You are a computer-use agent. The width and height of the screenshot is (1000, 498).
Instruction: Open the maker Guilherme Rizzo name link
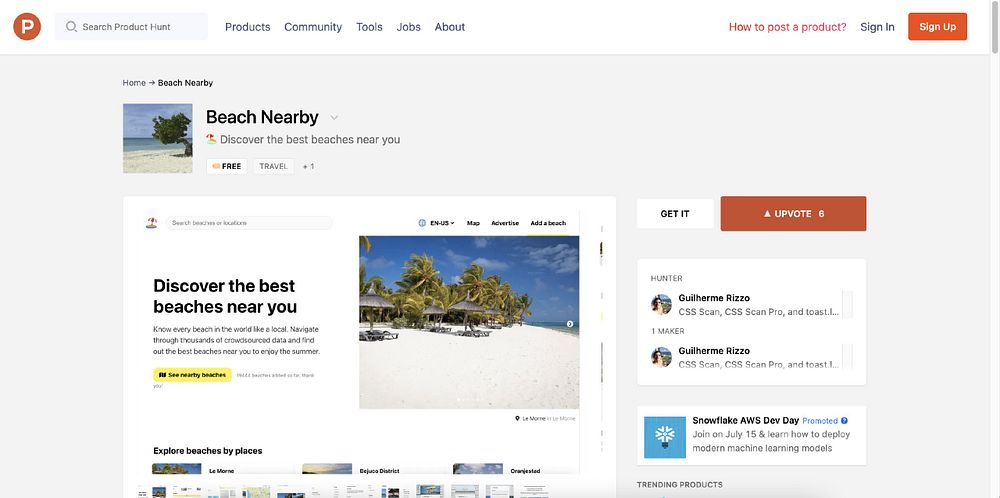(x=714, y=351)
